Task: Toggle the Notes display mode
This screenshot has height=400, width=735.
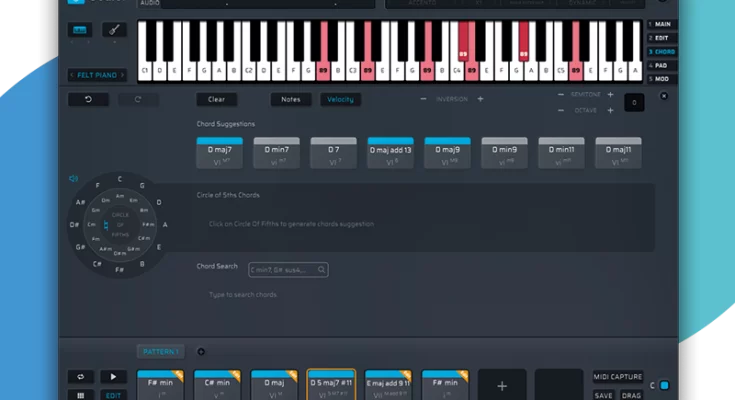Action: [x=291, y=100]
